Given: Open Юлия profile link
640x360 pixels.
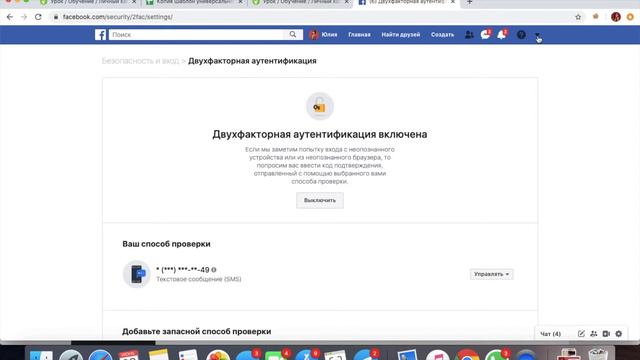Looking at the screenshot, I should pos(324,35).
